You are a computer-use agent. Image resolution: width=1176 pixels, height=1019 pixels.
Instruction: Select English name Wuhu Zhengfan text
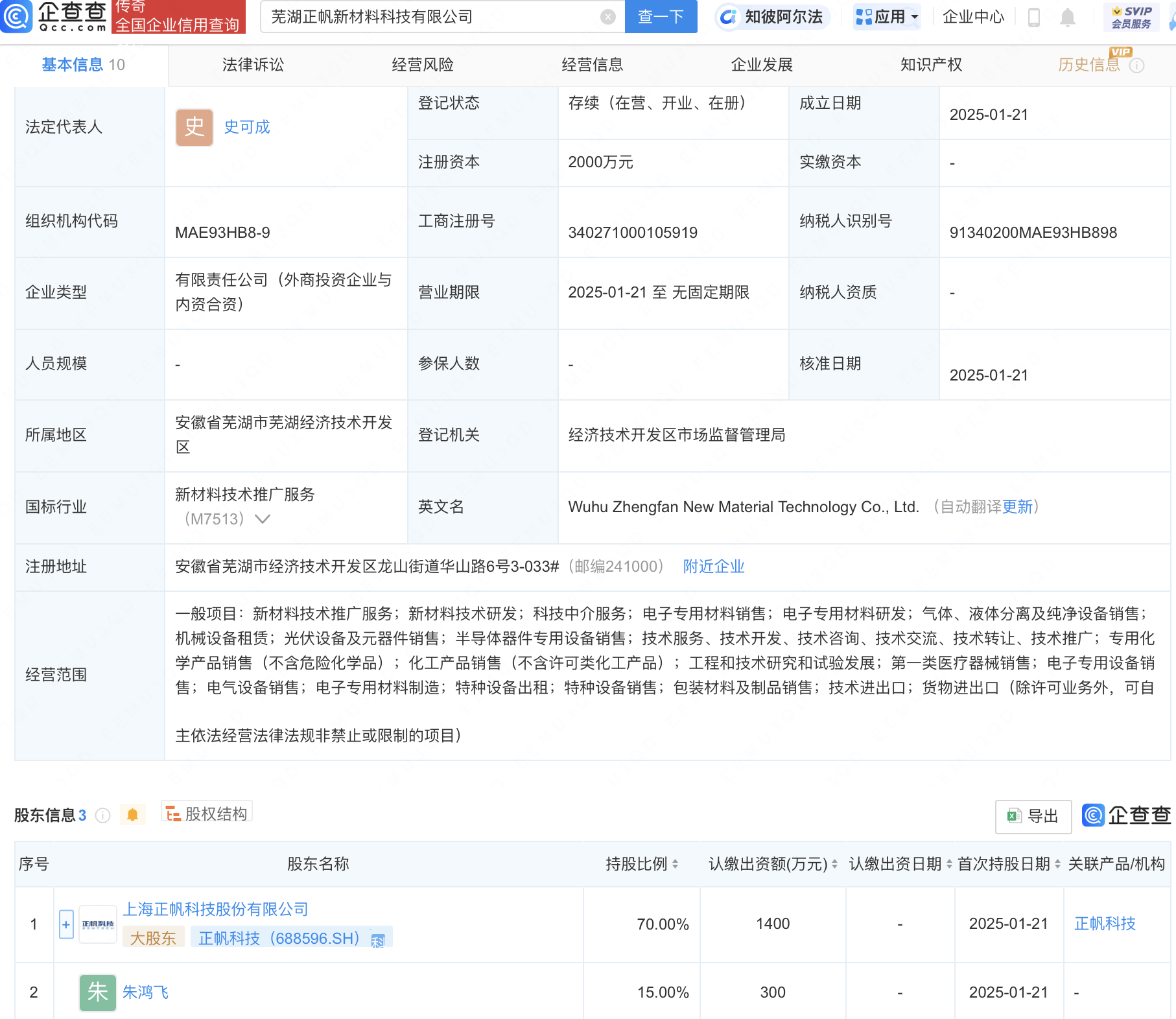(x=744, y=507)
